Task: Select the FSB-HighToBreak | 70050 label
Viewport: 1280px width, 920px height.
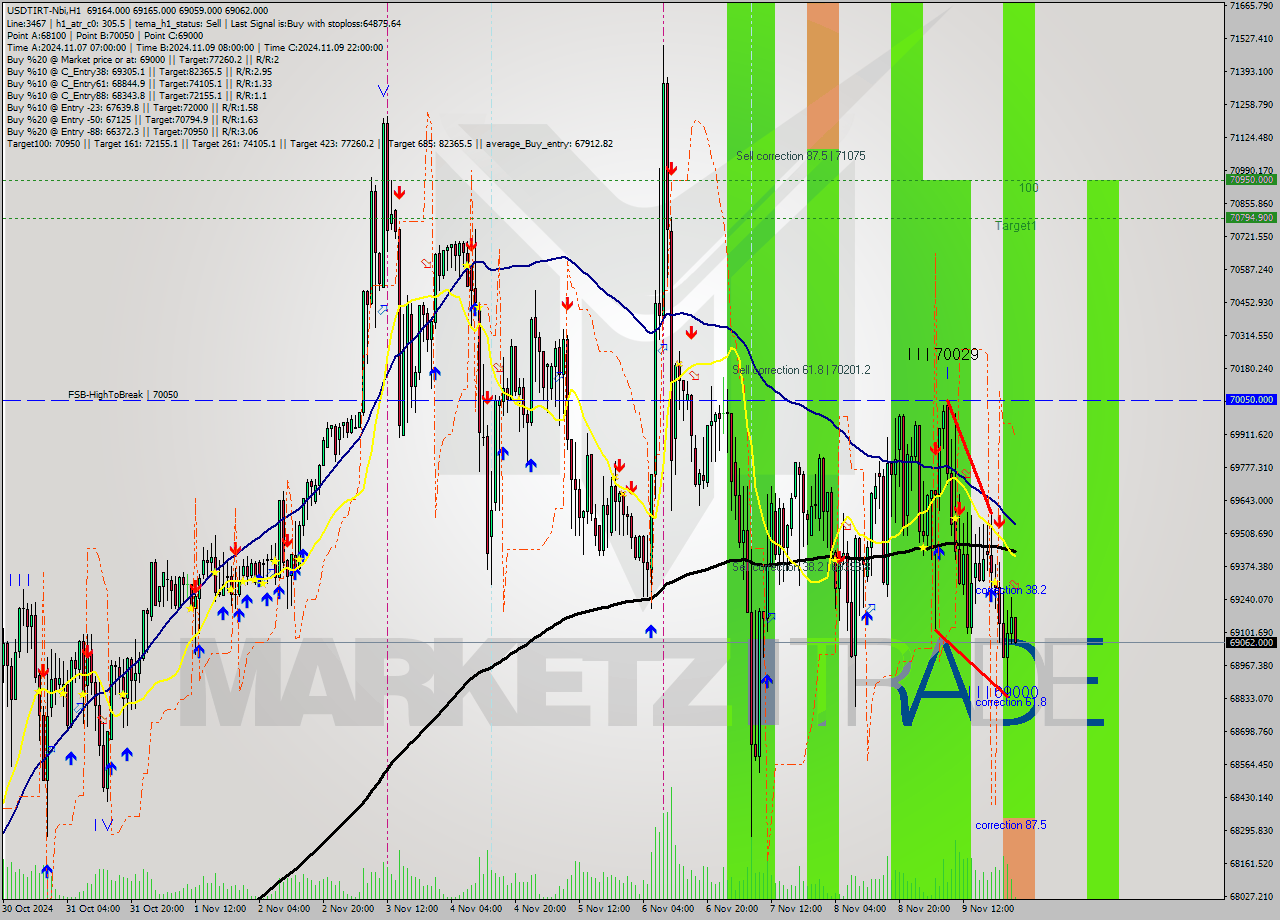Action: pos(123,395)
